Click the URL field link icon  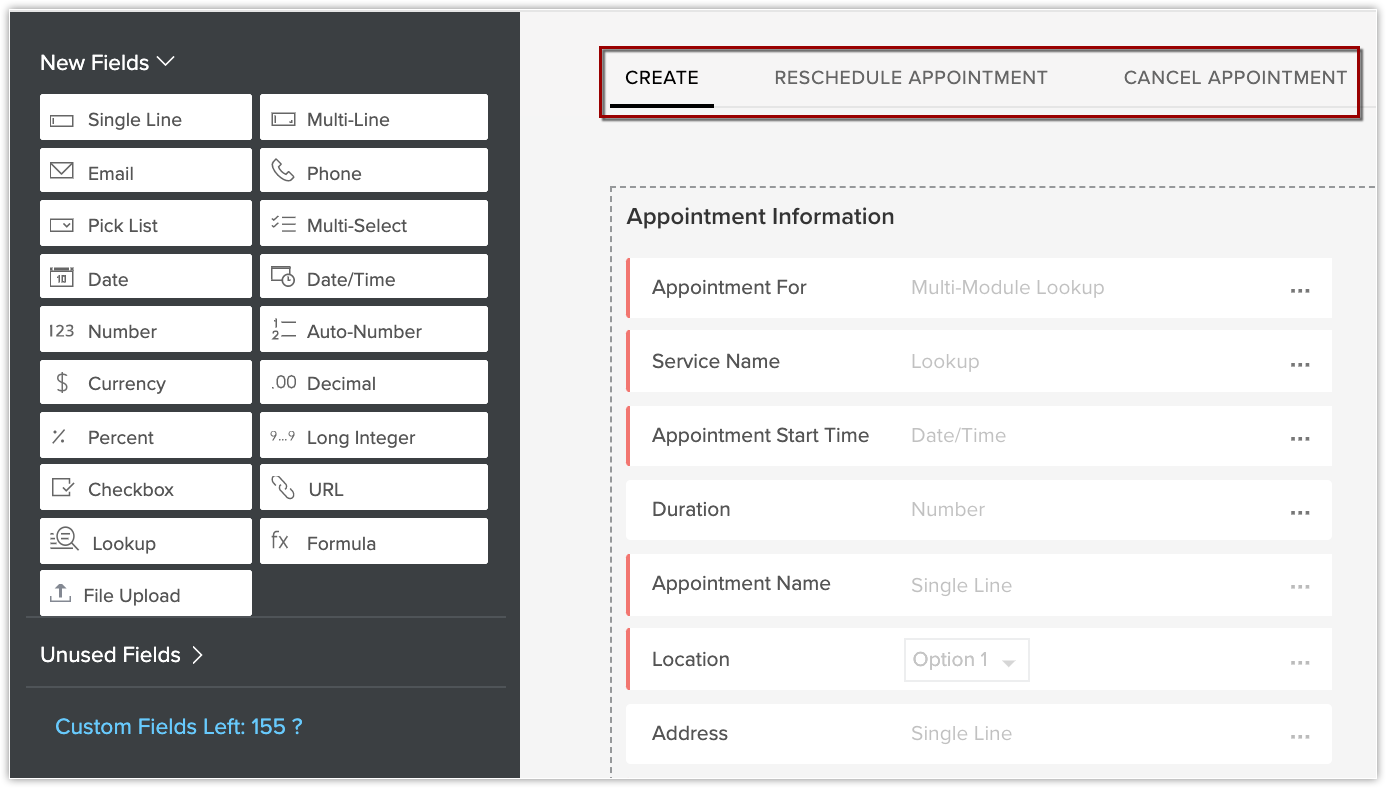pyautogui.click(x=283, y=489)
